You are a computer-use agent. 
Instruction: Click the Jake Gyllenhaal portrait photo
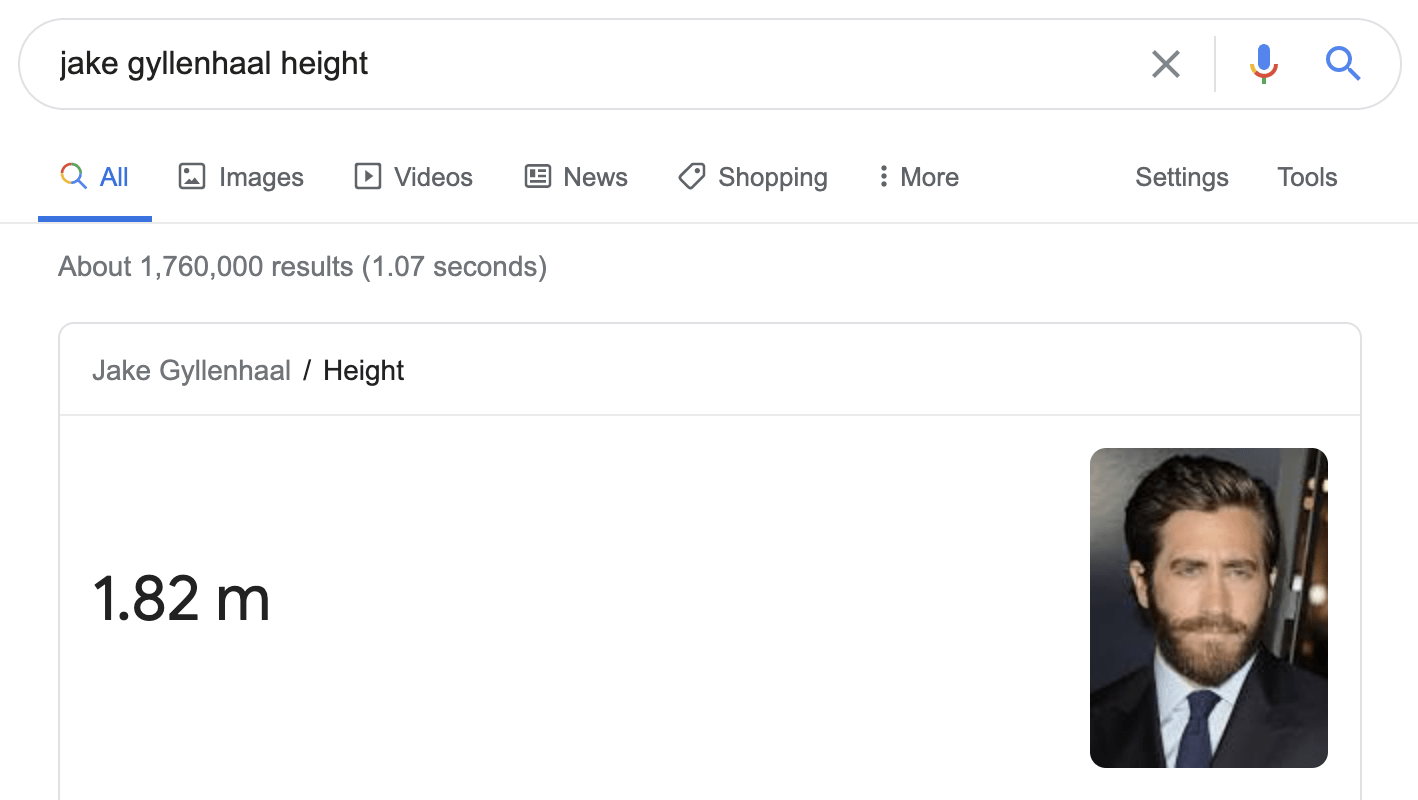click(x=1208, y=606)
